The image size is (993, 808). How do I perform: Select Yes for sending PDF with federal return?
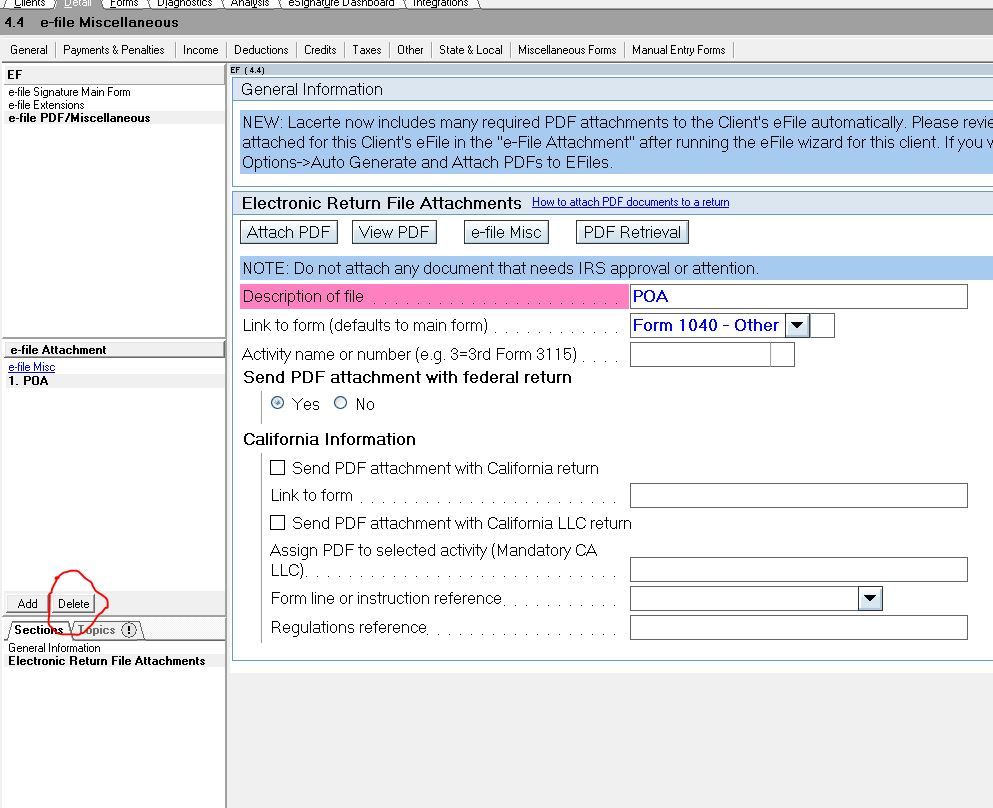click(278, 403)
